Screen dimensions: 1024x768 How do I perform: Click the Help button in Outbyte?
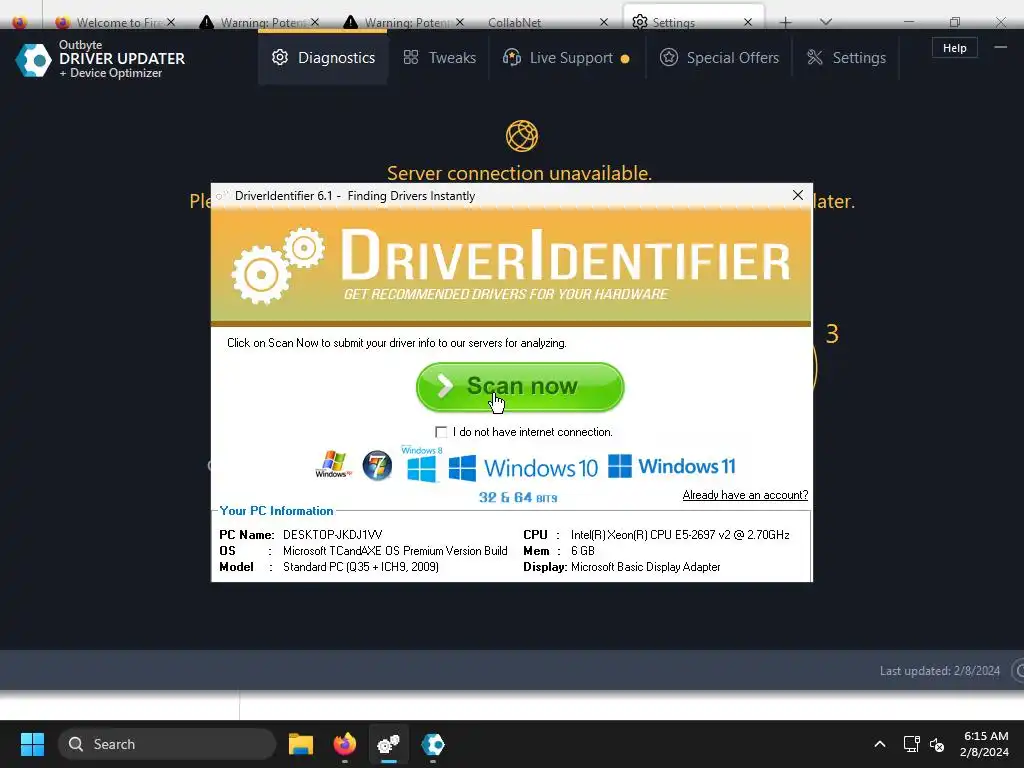tap(954, 48)
